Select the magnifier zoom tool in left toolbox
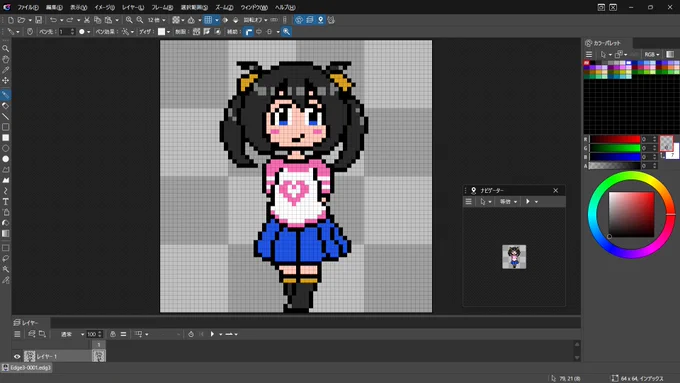The image size is (680, 383). (x=6, y=49)
